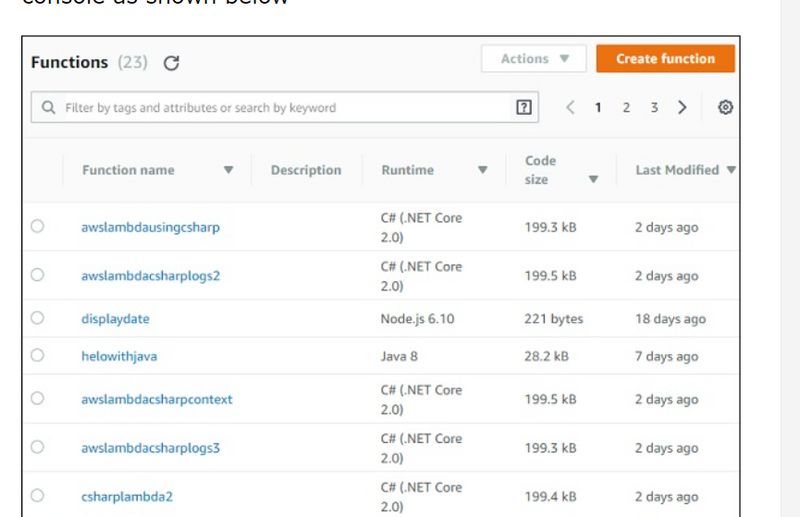This screenshot has width=800, height=517.
Task: Click the search magnifier icon
Action: coord(48,108)
